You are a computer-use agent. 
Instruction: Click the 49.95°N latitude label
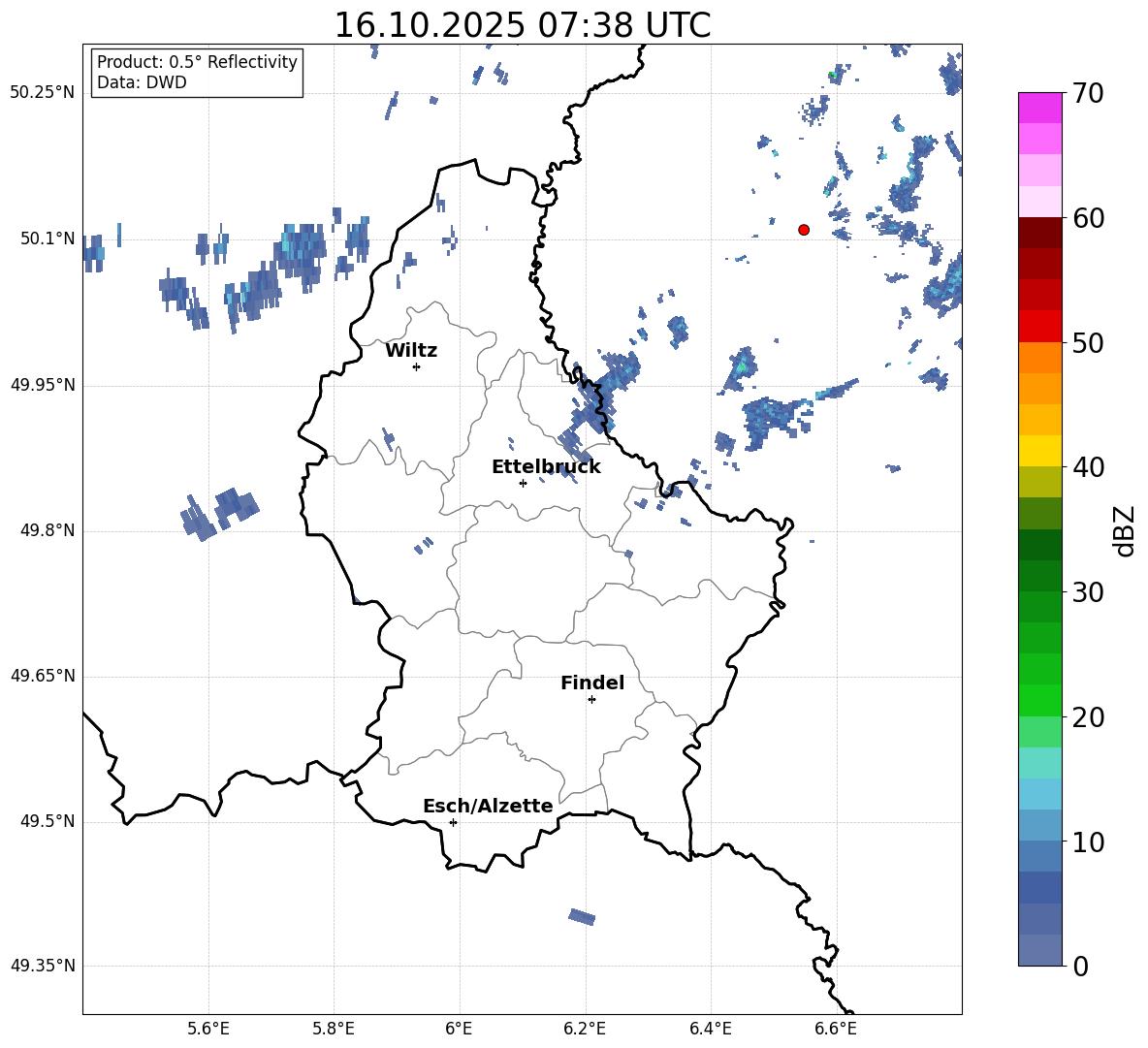pyautogui.click(x=43, y=385)
